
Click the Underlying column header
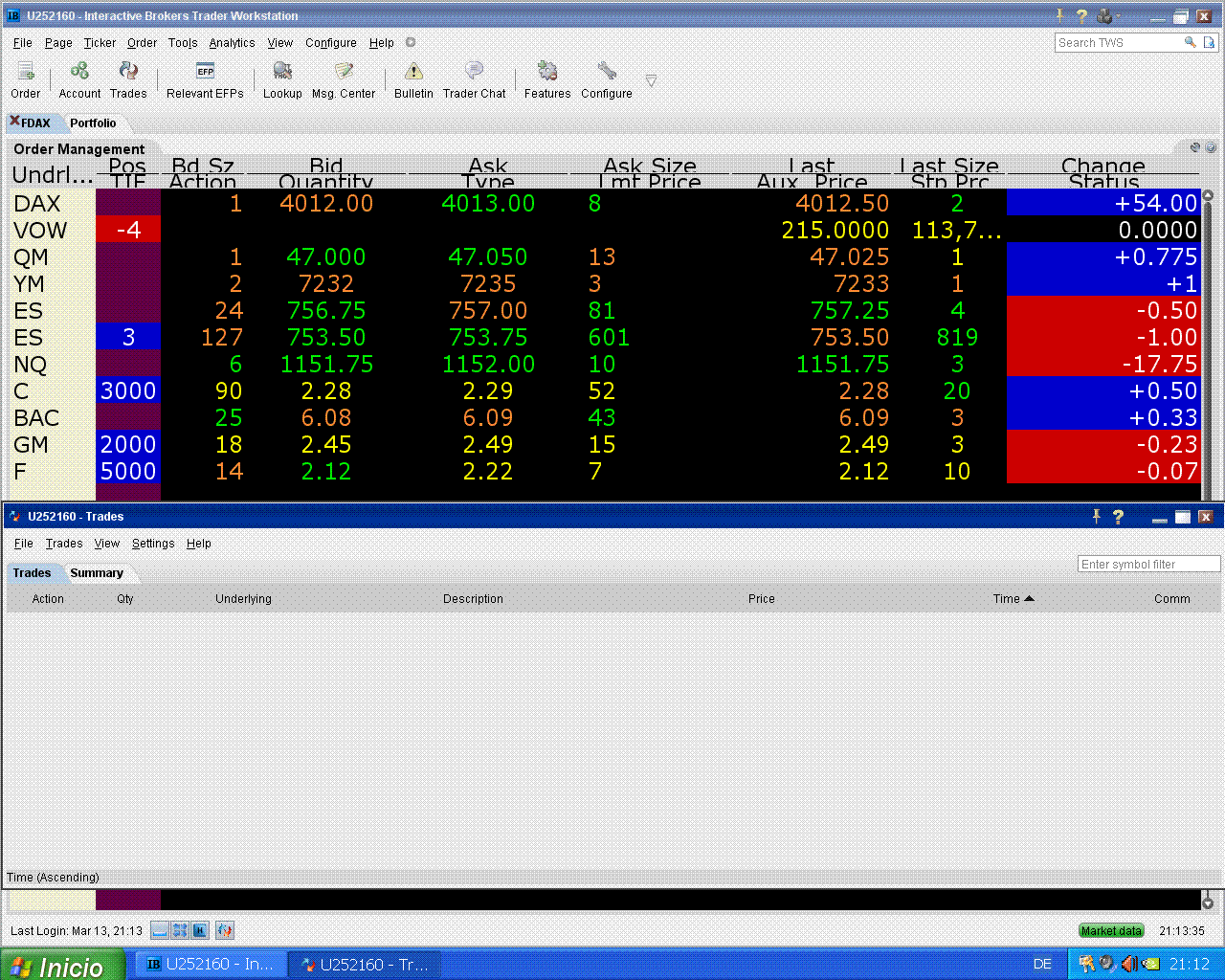click(243, 599)
